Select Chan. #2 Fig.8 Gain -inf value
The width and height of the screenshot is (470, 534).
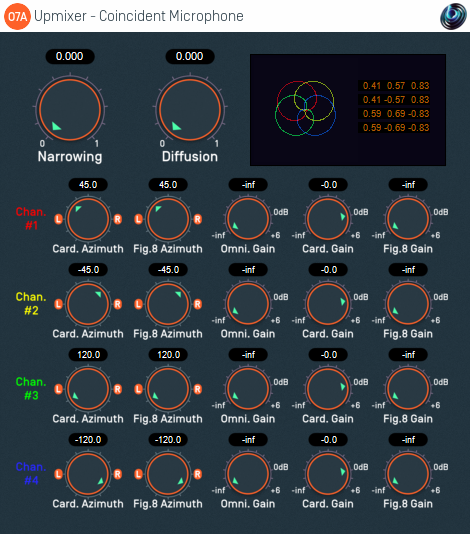408,270
